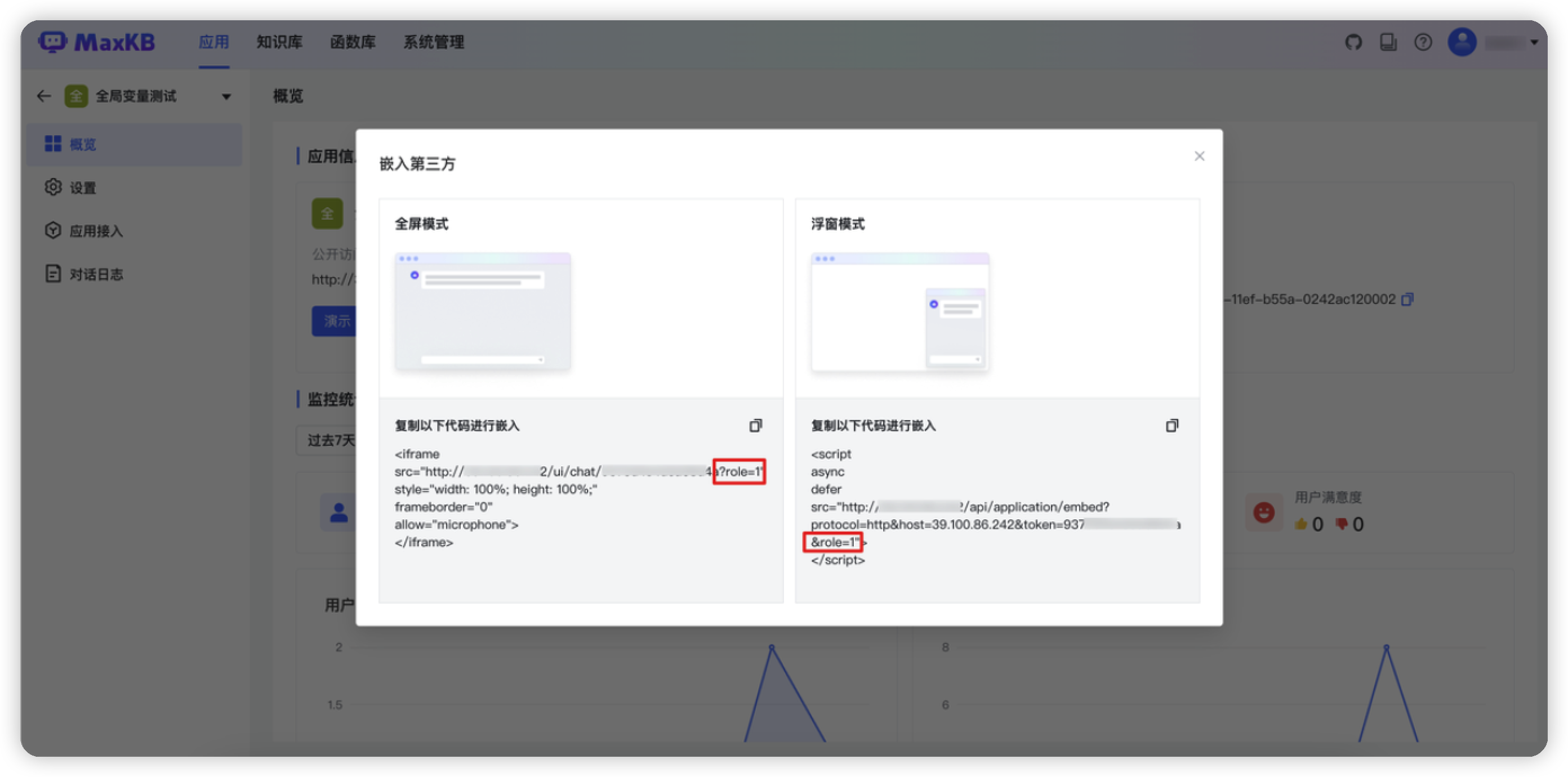1568x777 pixels.
Task: Open the 过去7天 date range dropdown
Action: coord(326,440)
